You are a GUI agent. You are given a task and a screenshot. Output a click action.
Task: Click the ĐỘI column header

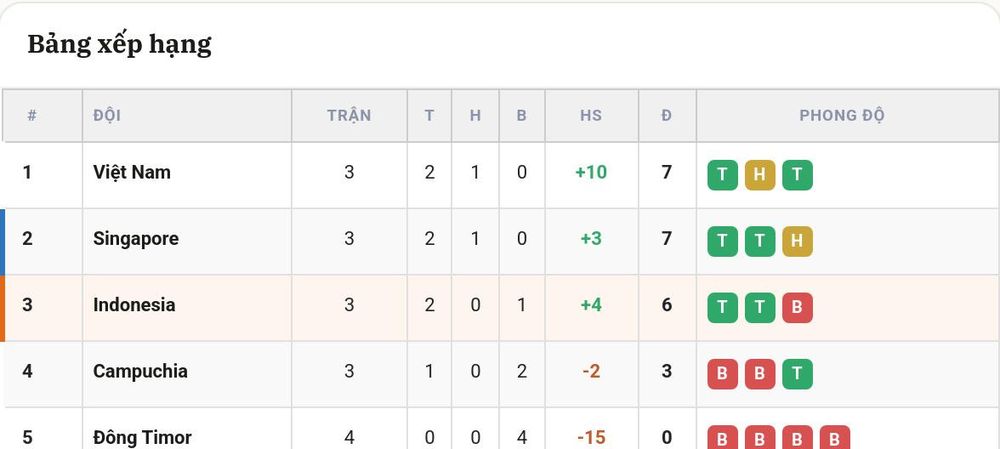click(x=107, y=115)
